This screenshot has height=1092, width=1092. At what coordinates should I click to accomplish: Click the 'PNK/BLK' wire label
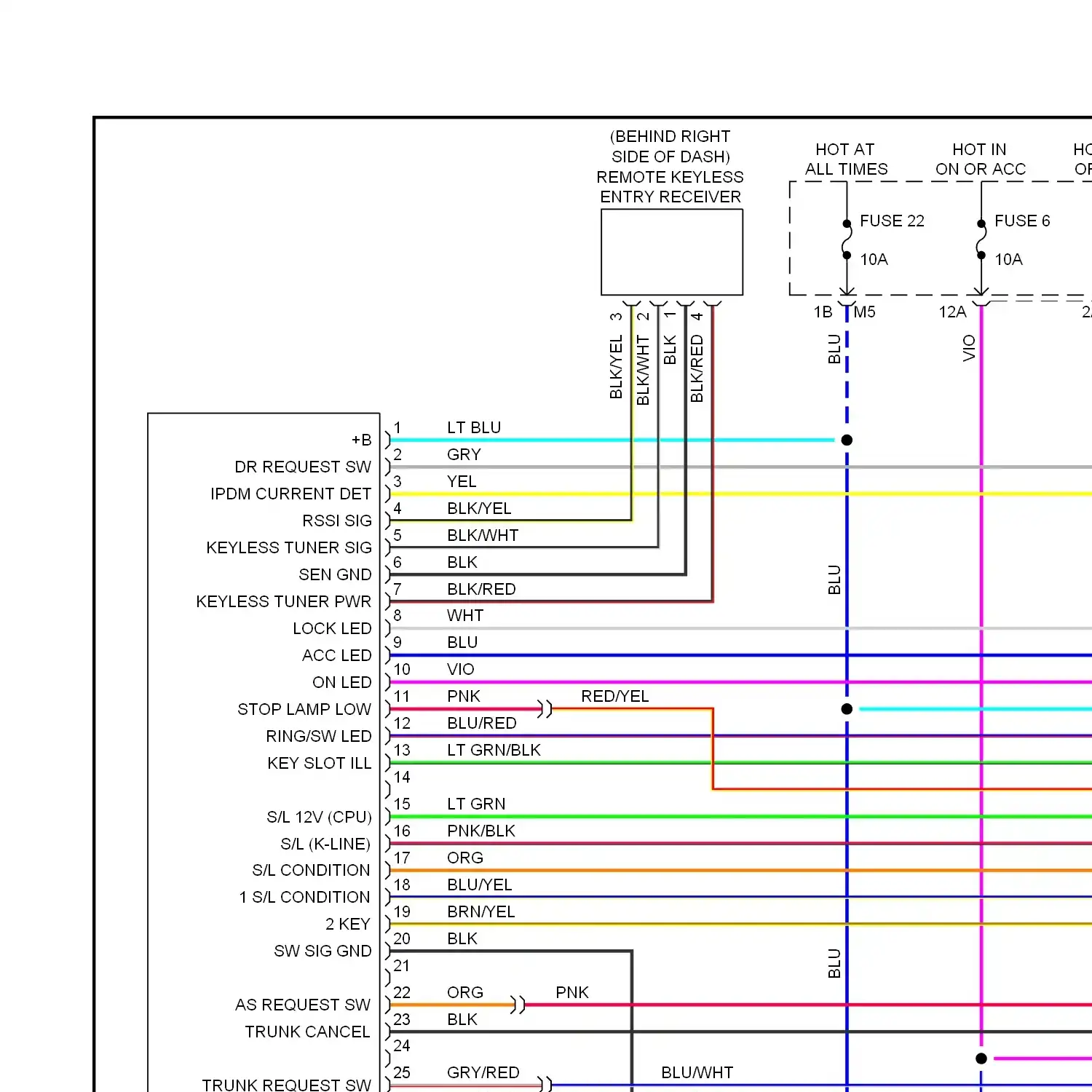coord(481,831)
